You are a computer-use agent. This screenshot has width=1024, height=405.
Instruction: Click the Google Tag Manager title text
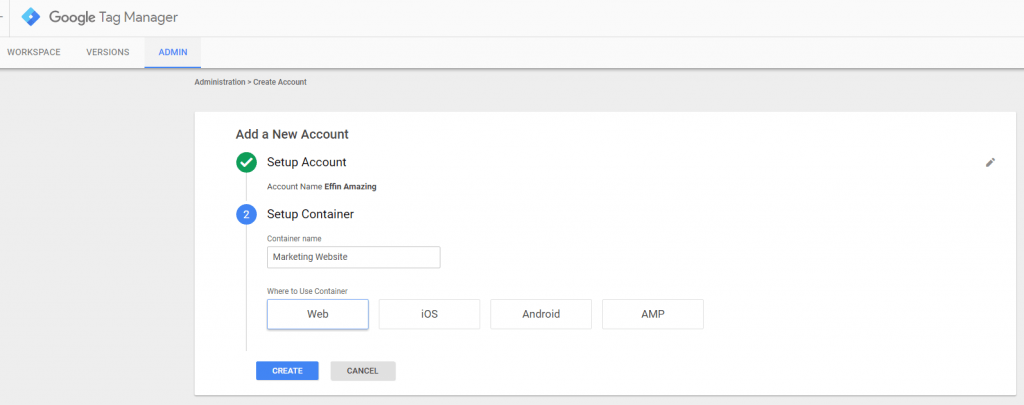click(x=114, y=18)
